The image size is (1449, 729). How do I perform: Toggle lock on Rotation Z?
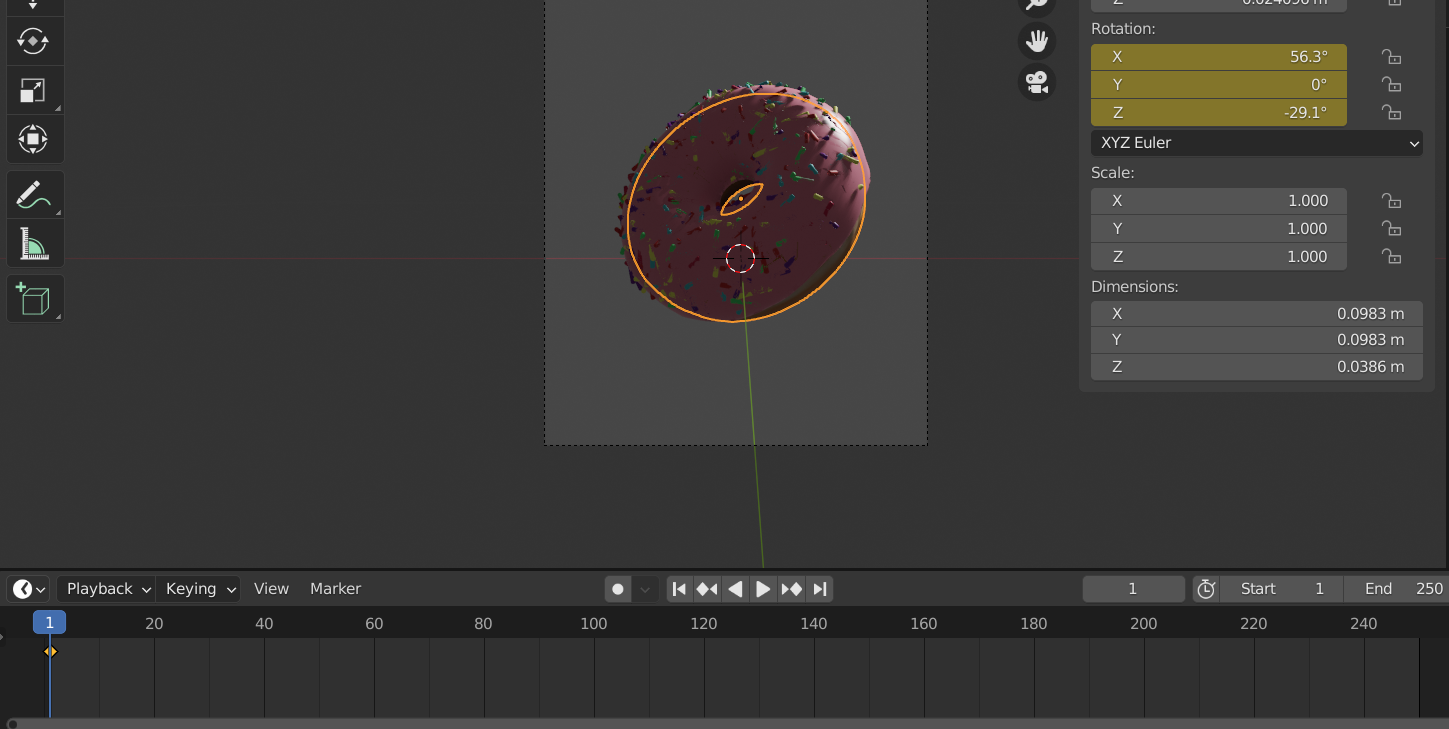coord(1391,113)
